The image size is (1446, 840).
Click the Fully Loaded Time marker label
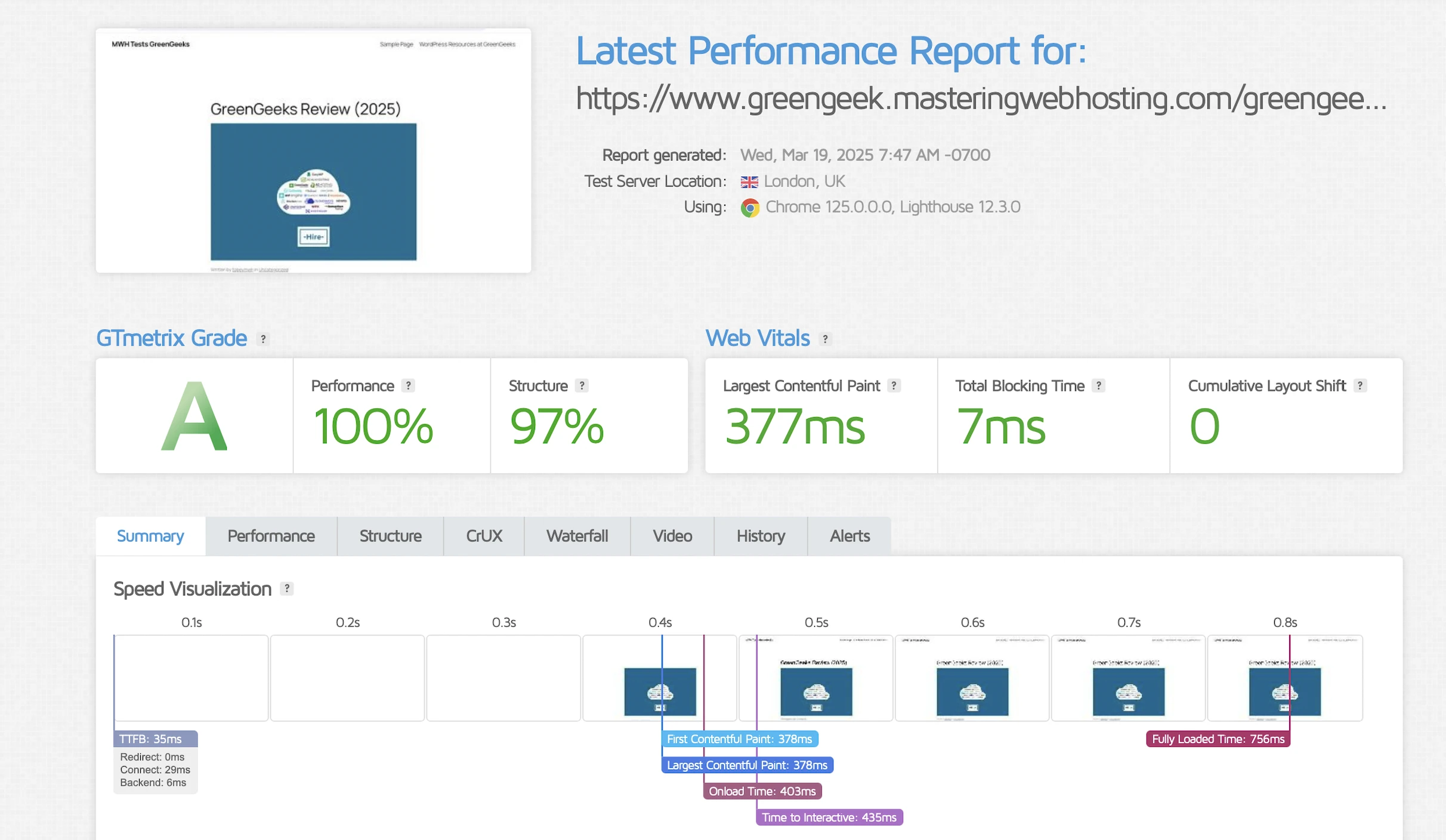[1218, 739]
